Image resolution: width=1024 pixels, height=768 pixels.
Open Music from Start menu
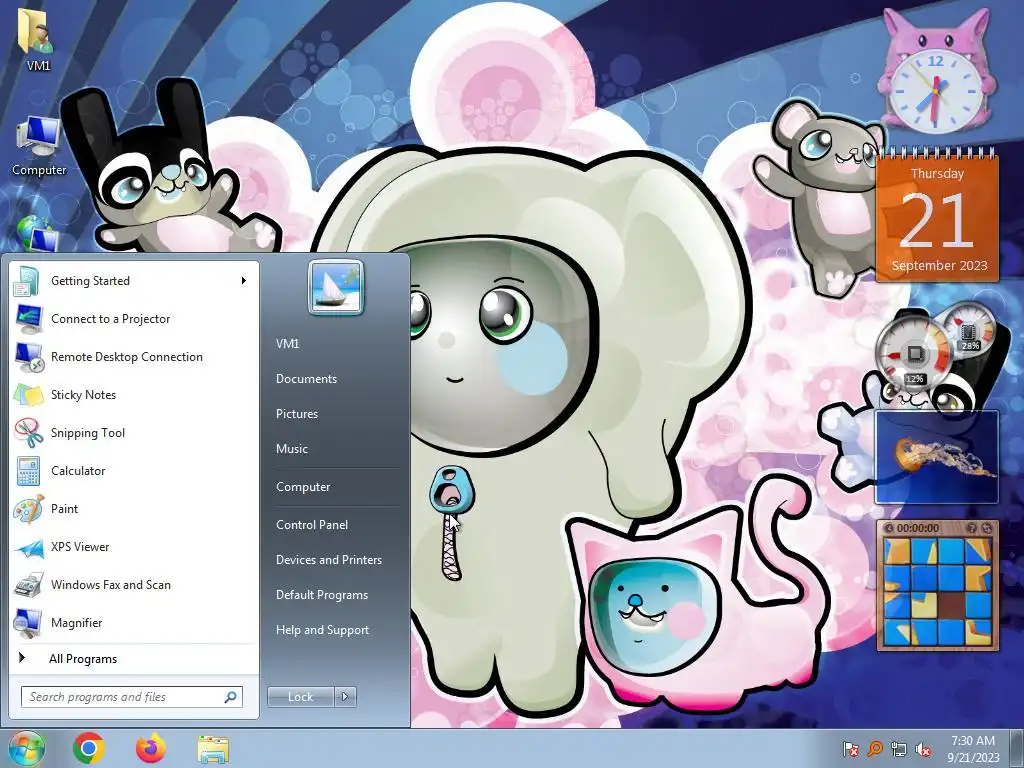click(291, 449)
